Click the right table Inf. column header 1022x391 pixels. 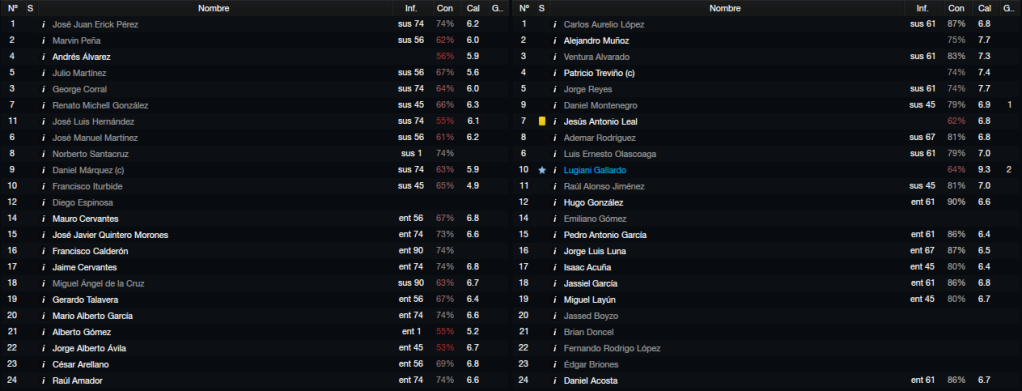(922, 8)
